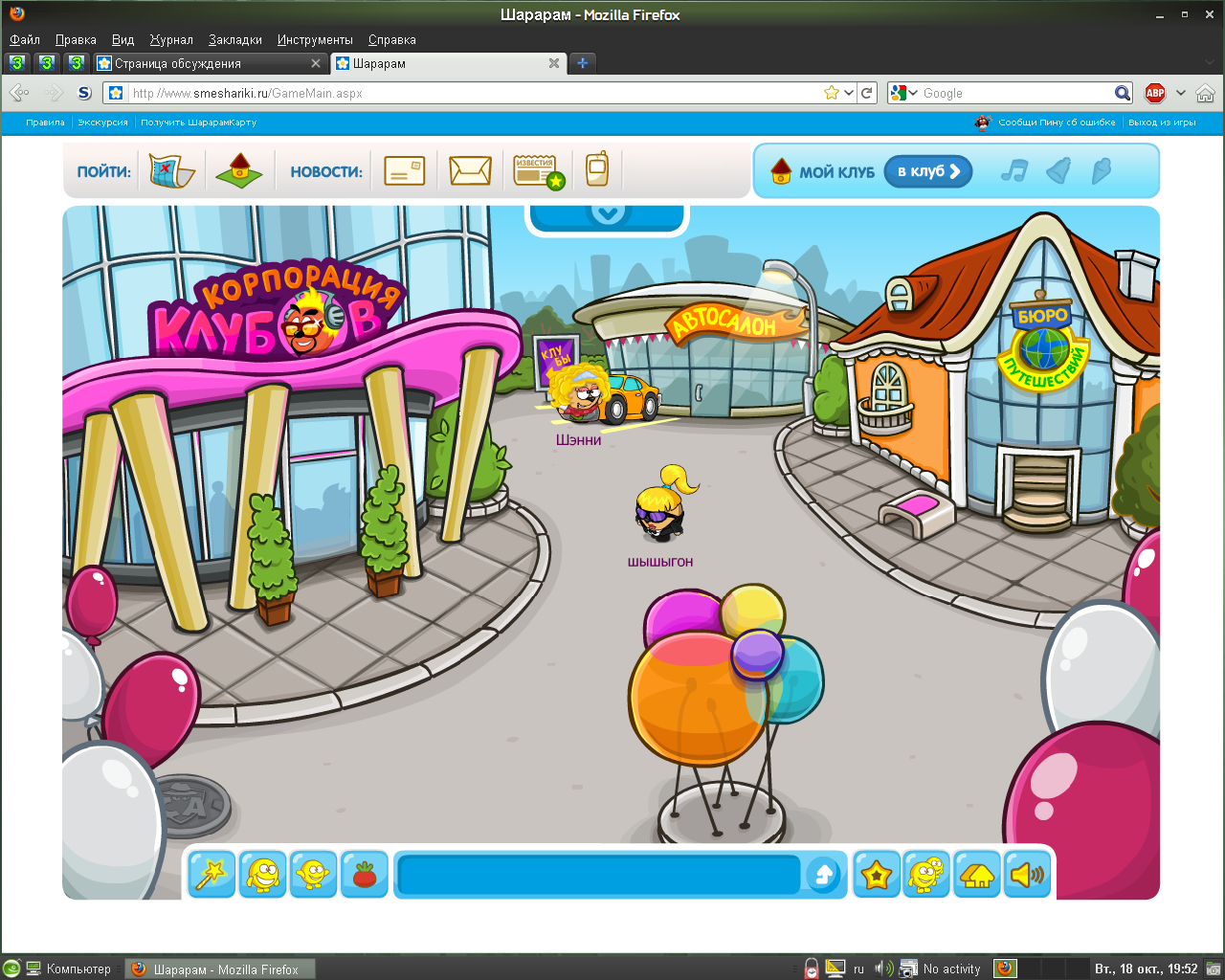Click into the chat text input

pyautogui.click(x=599, y=875)
